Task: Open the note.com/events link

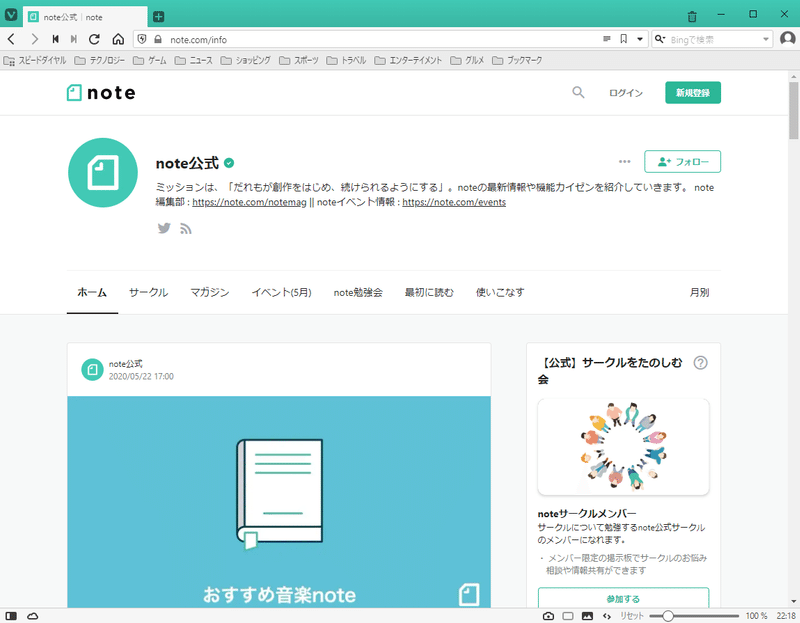Action: point(454,202)
